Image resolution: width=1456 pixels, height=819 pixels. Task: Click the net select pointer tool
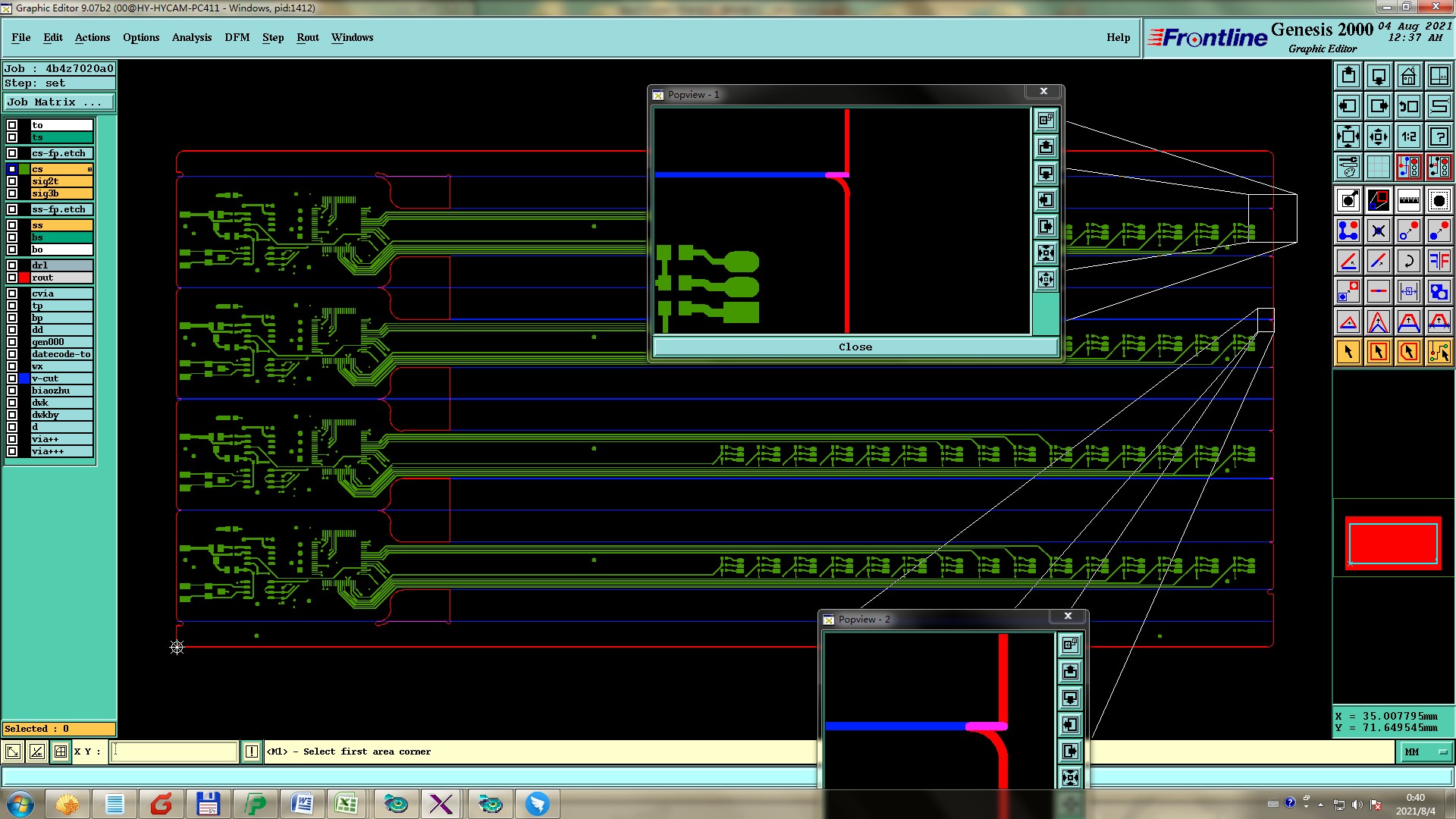point(1439,352)
